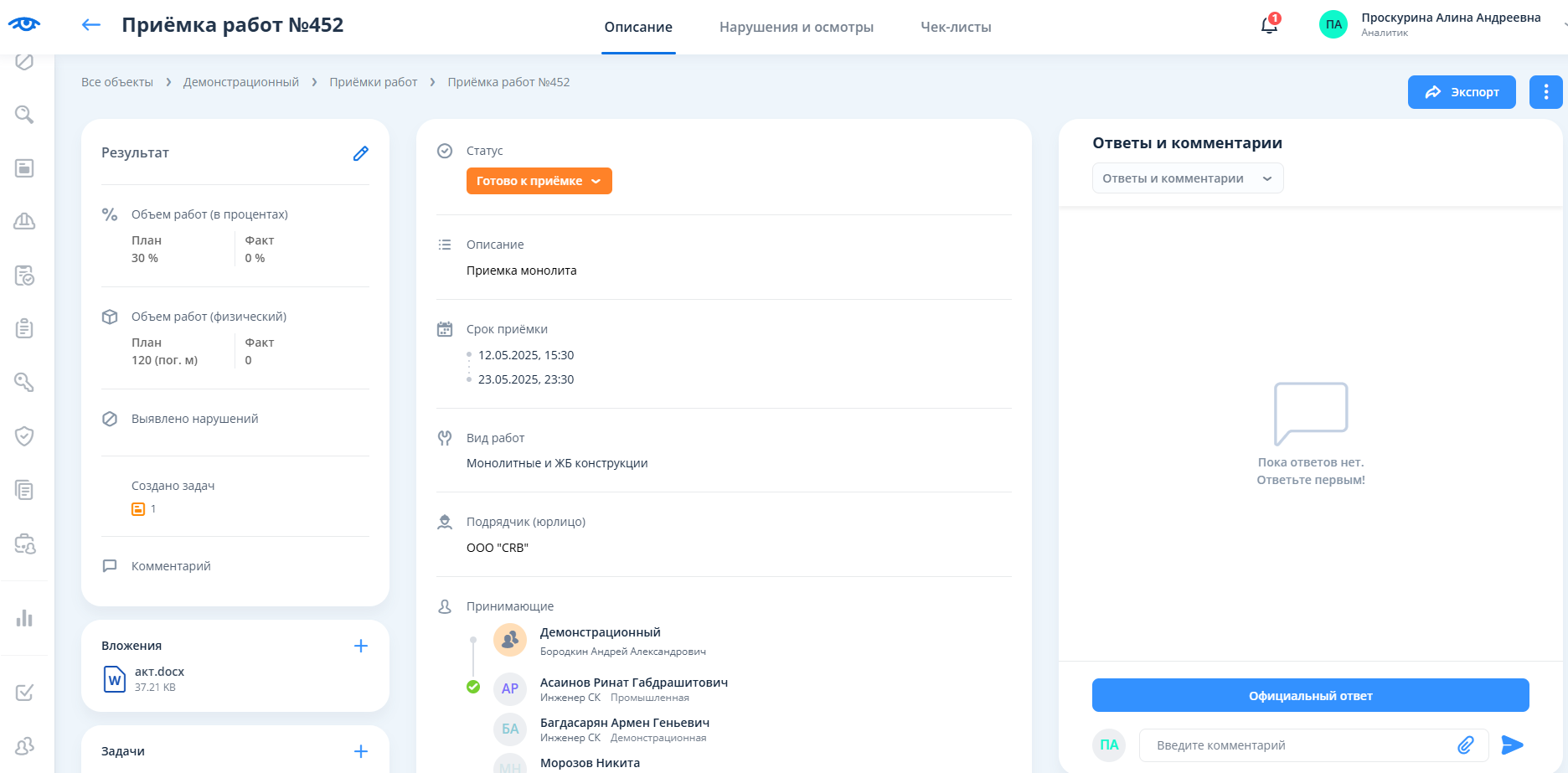This screenshot has height=773, width=1568.
Task: Click the paperclip attach file icon
Action: point(1465,745)
